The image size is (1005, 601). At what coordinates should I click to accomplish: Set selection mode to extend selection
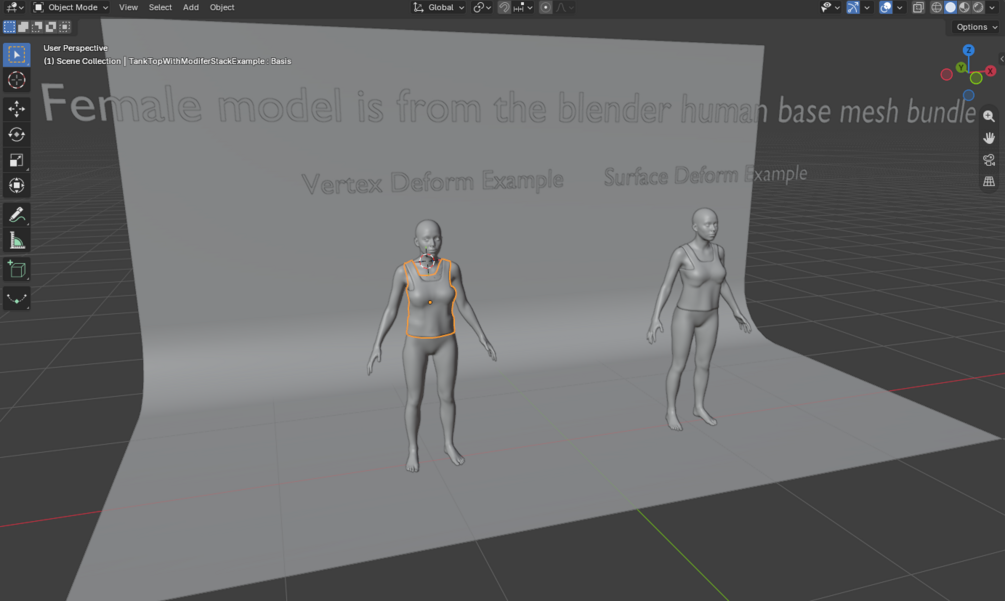pos(23,27)
